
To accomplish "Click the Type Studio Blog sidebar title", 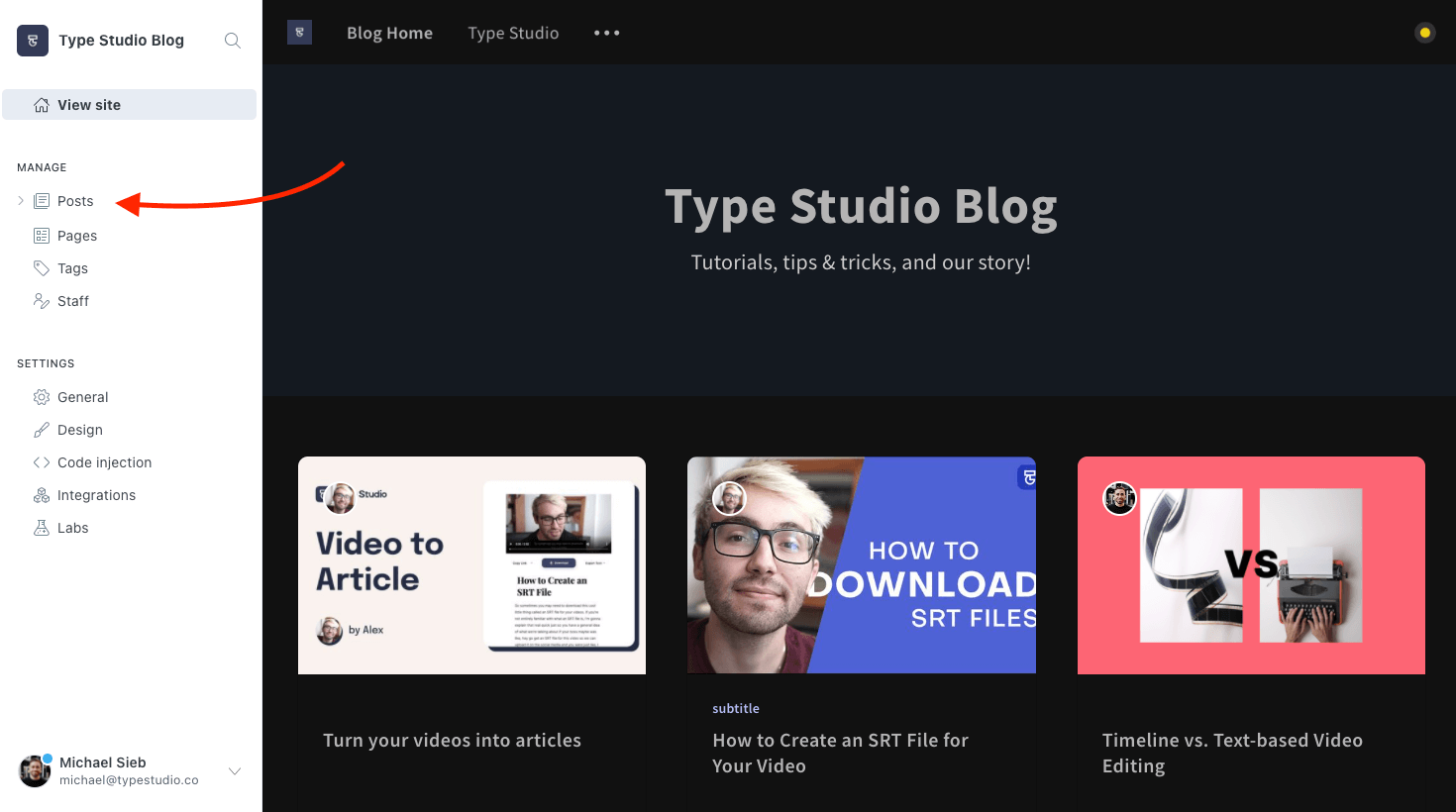I will click(x=121, y=41).
